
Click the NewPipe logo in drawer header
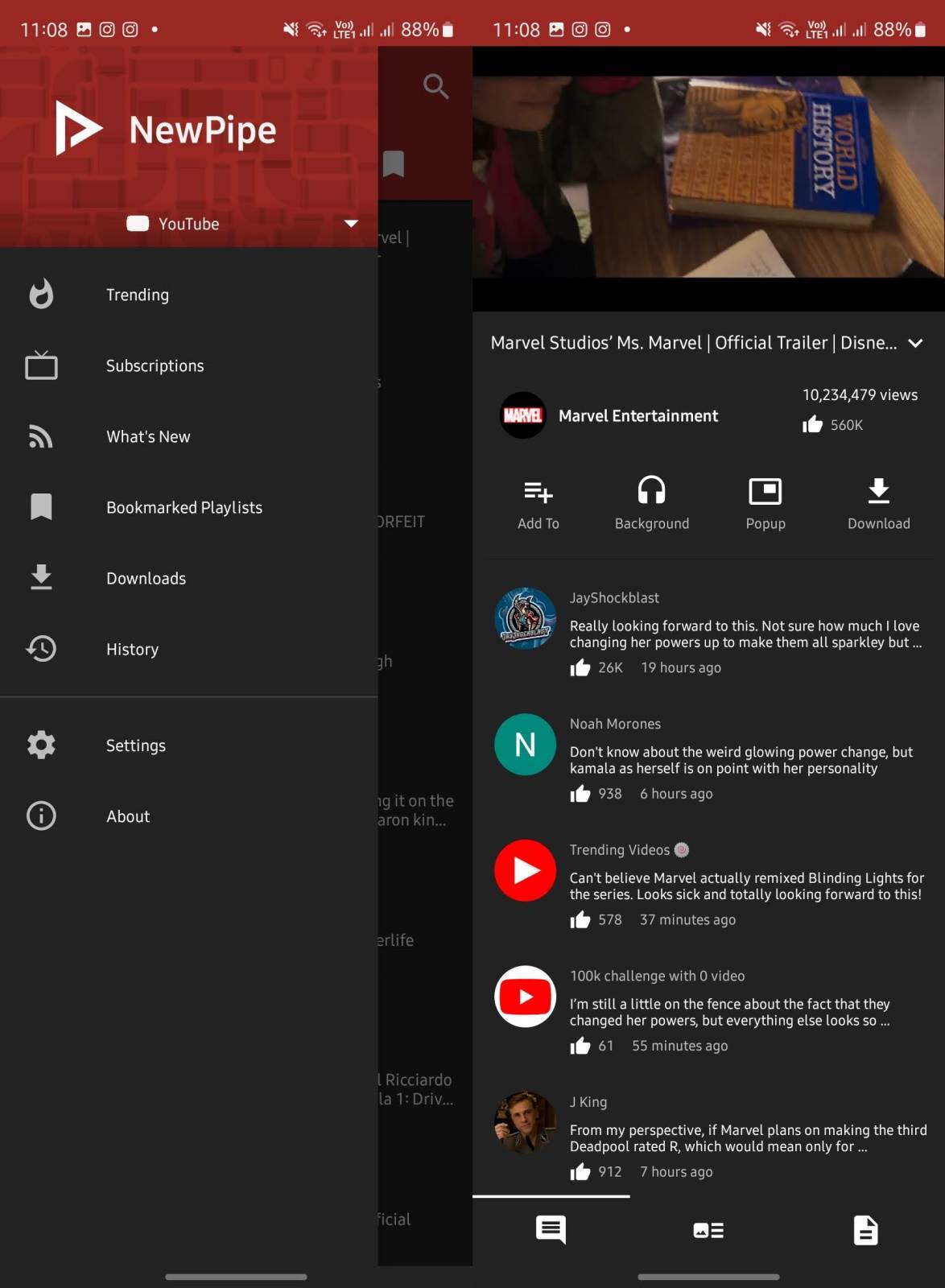point(79,129)
